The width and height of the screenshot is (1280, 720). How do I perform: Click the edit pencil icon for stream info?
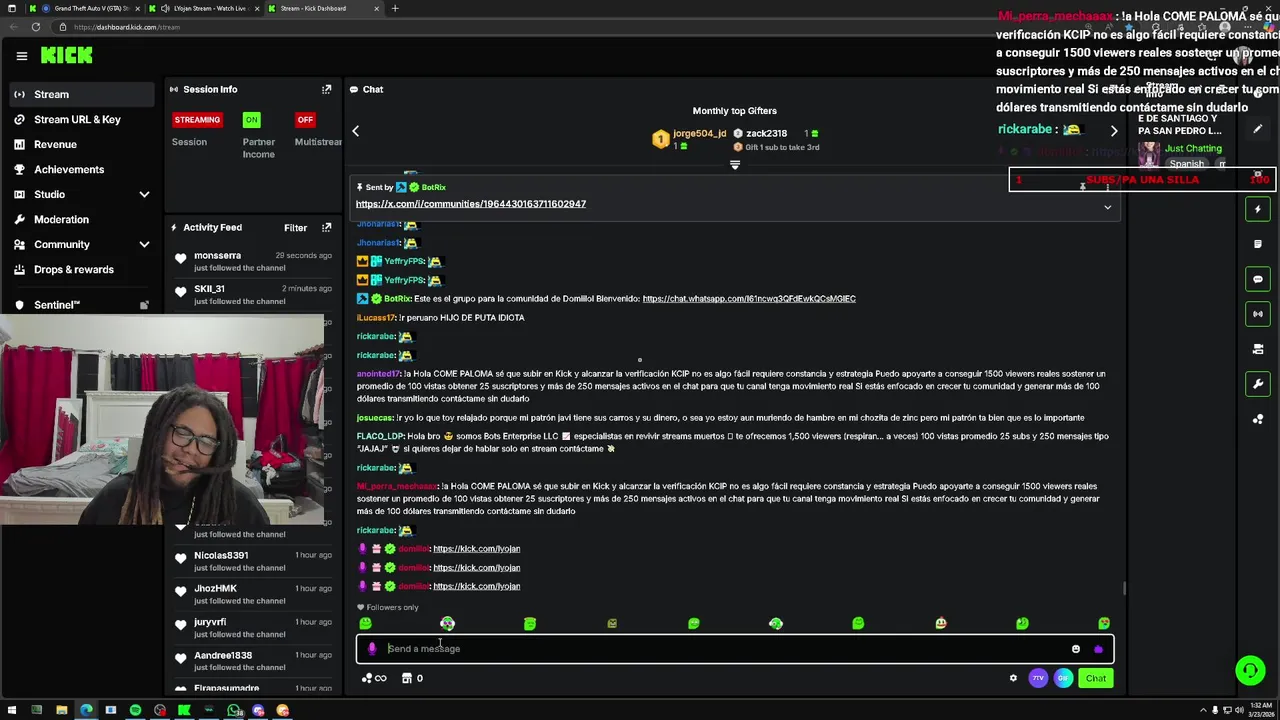click(x=1258, y=129)
